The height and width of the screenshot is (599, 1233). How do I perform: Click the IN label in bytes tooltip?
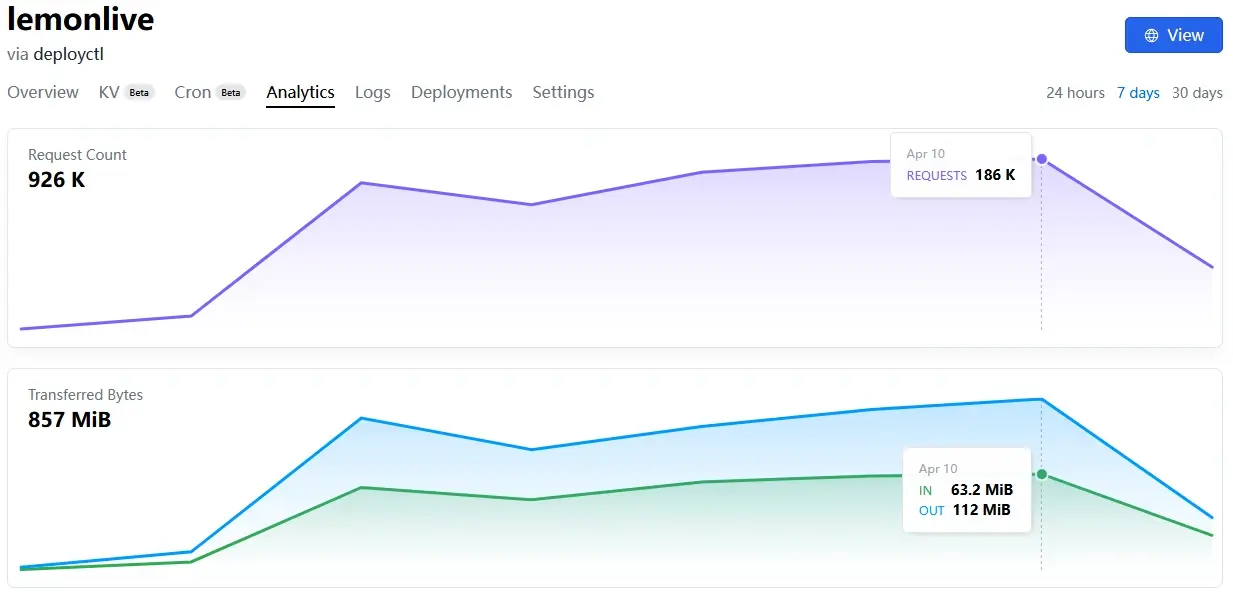click(x=925, y=490)
